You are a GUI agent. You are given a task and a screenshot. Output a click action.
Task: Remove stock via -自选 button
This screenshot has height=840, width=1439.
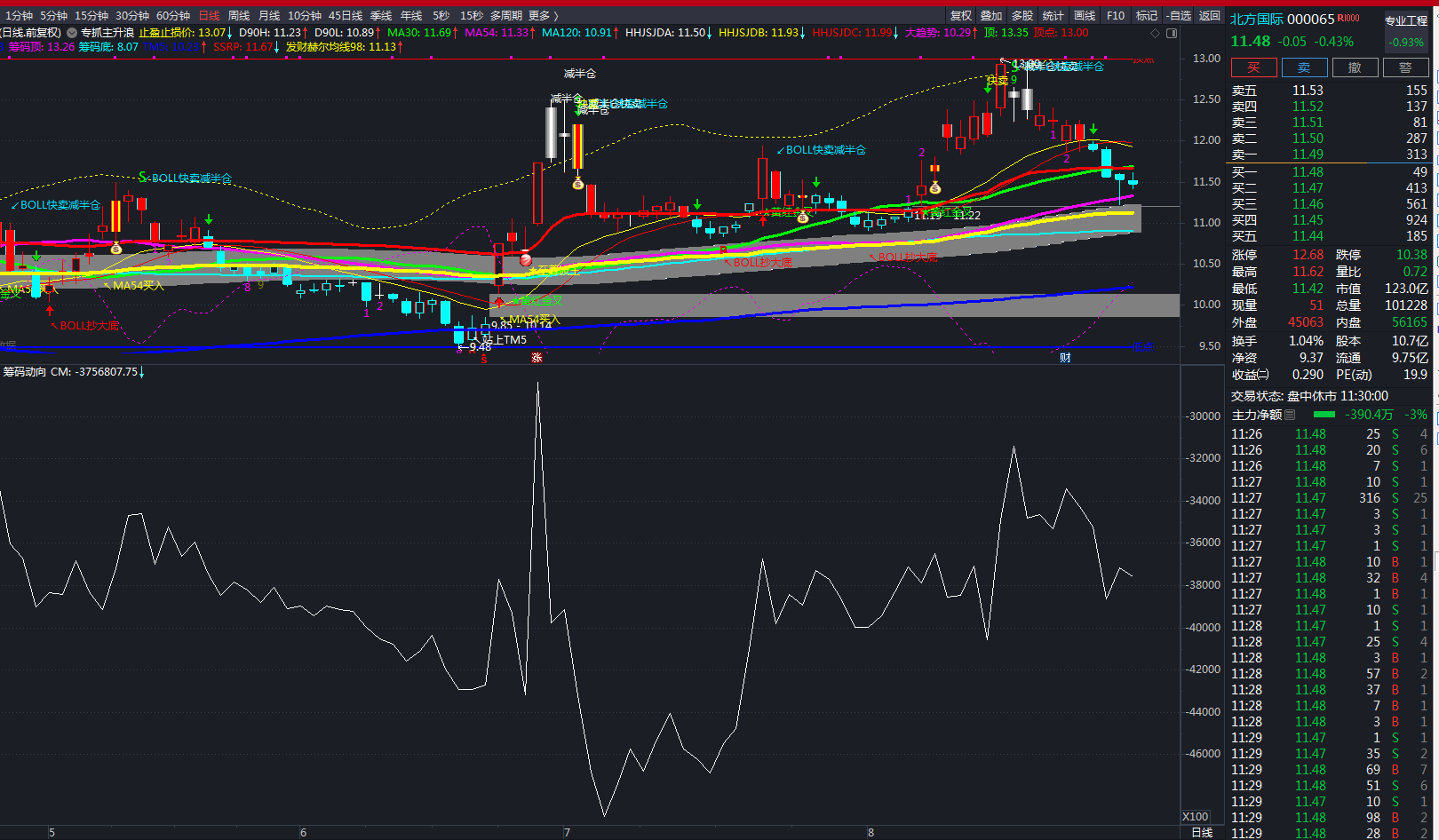1179,16
